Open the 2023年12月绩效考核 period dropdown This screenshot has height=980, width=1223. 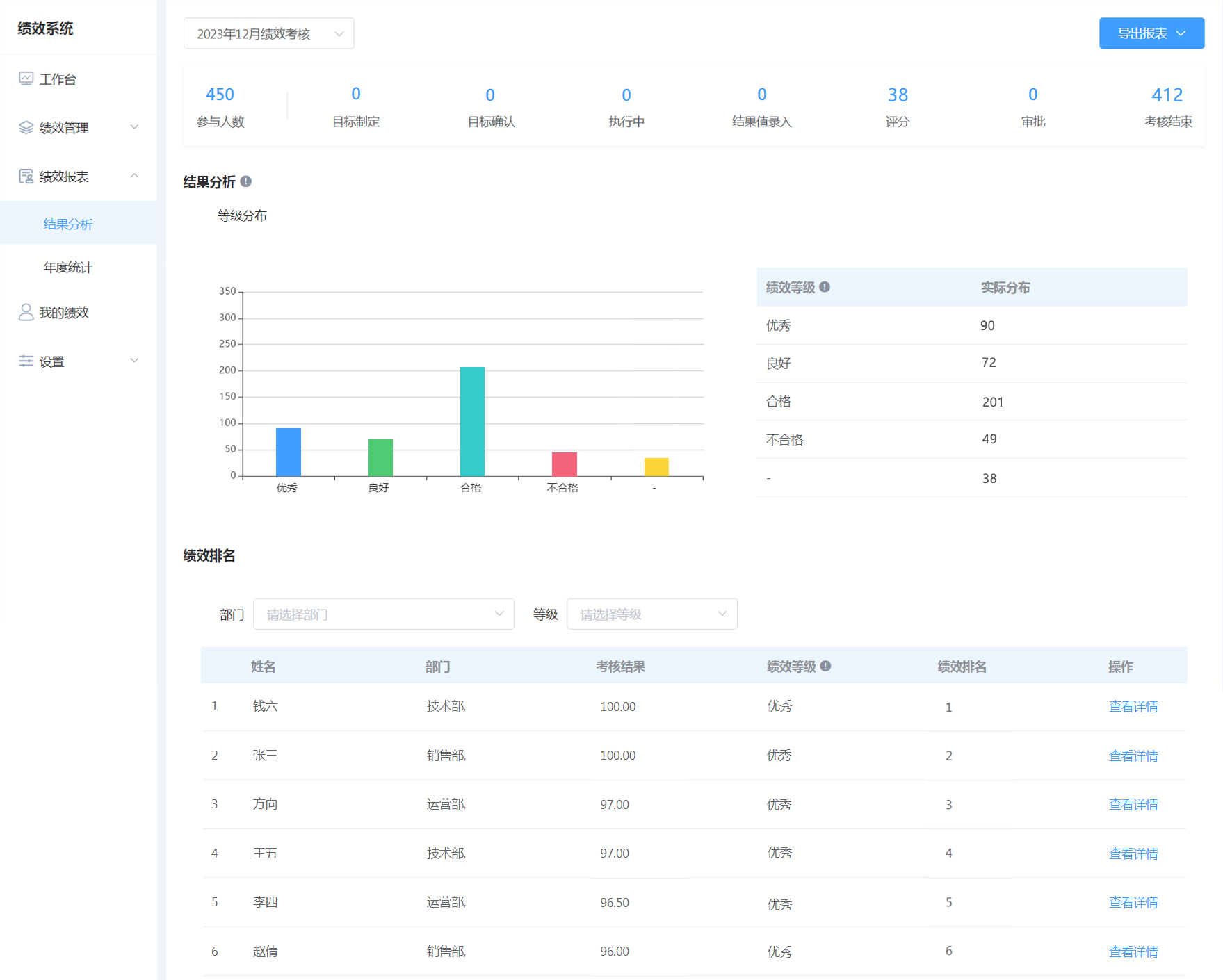point(268,33)
